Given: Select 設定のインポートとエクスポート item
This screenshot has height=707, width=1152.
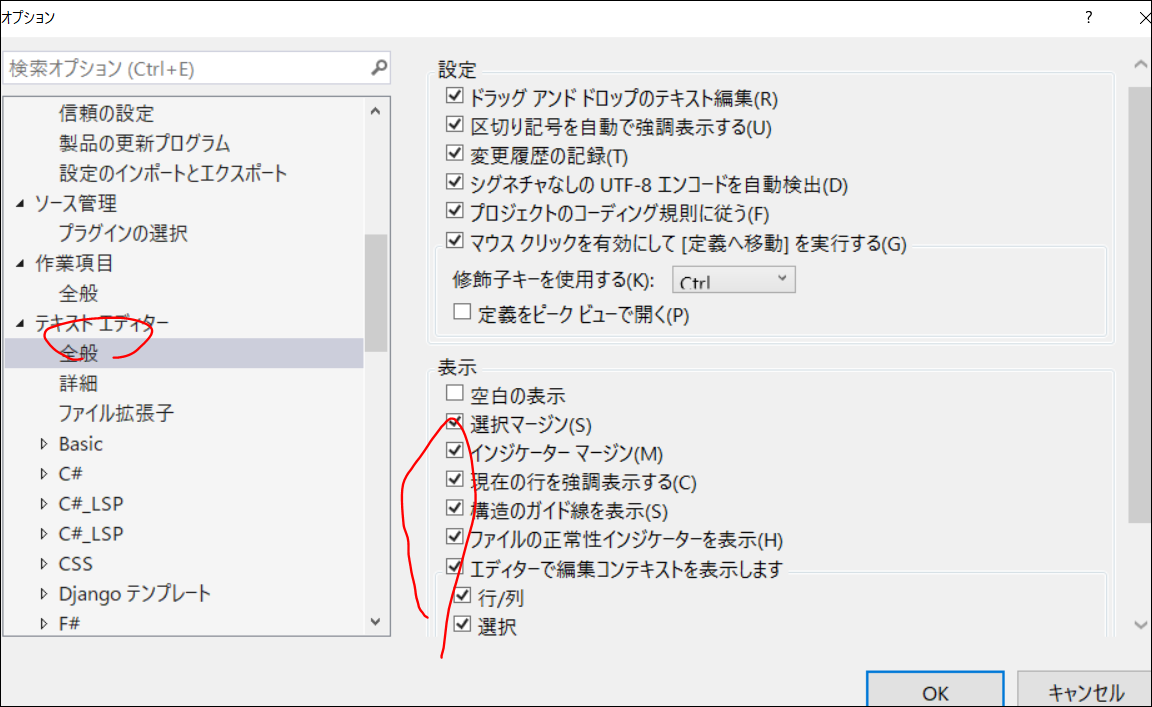Looking at the screenshot, I should 173,173.
